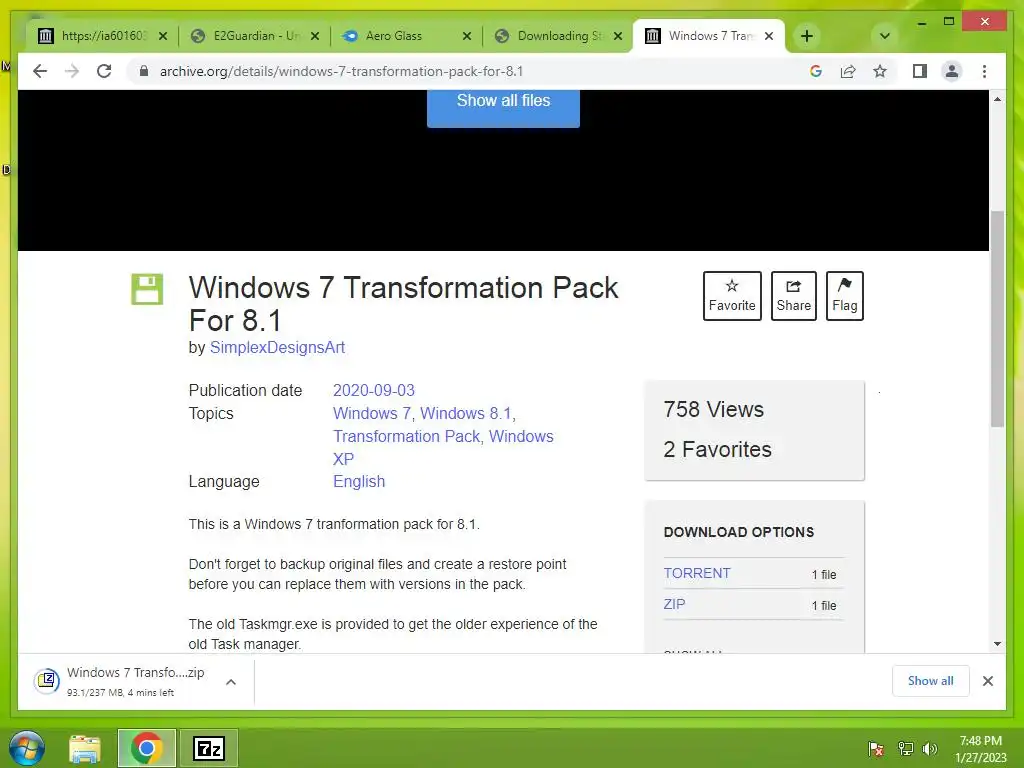Image resolution: width=1024 pixels, height=768 pixels.
Task: Open the Windows 8.1 topic link
Action: tap(466, 413)
